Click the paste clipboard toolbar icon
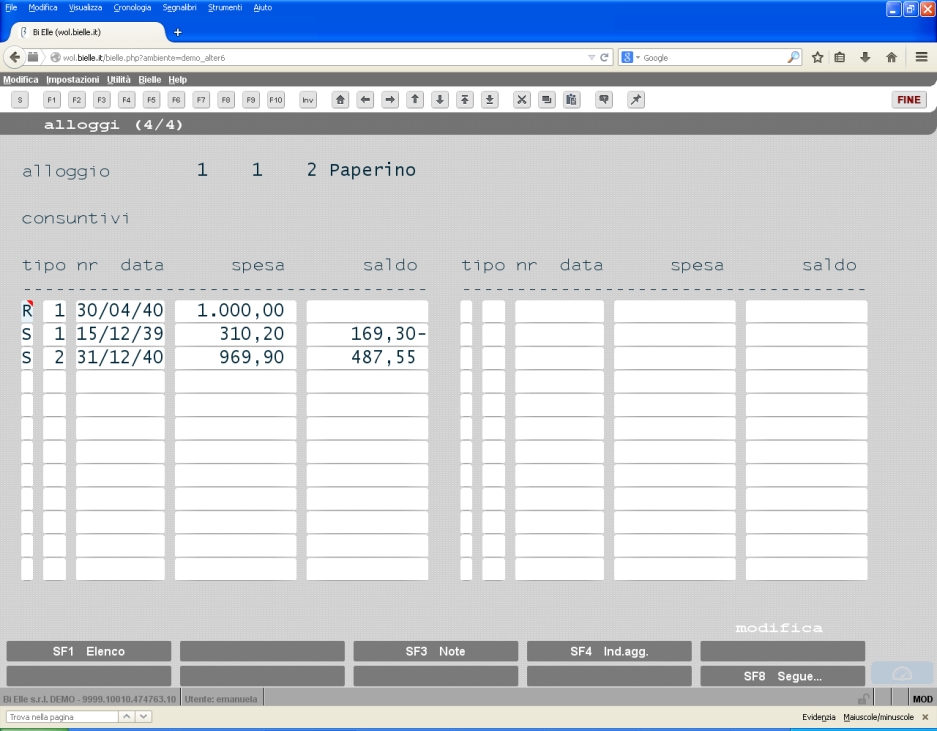937x731 pixels. pos(571,100)
